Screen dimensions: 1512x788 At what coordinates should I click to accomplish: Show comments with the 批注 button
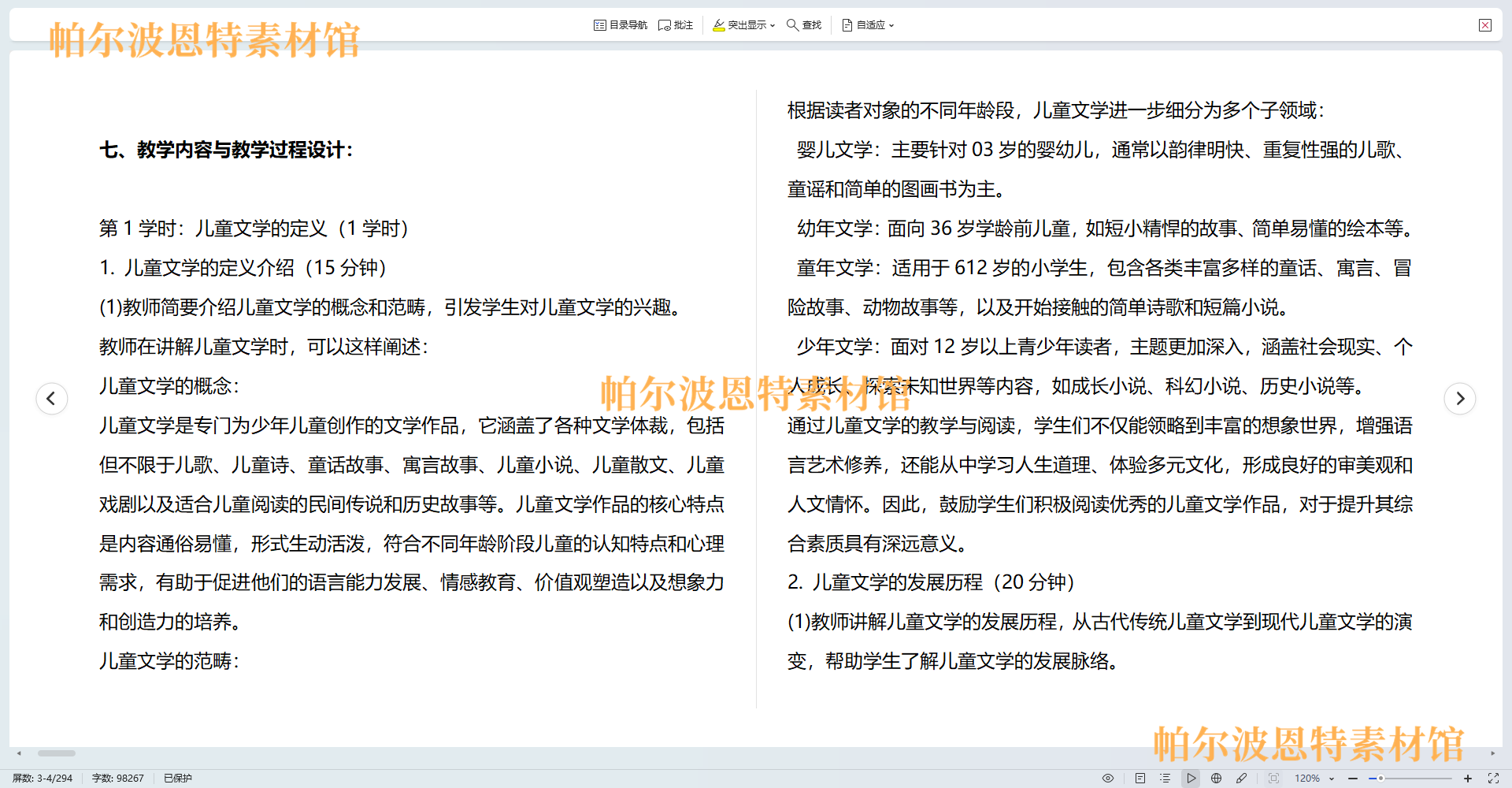[676, 25]
